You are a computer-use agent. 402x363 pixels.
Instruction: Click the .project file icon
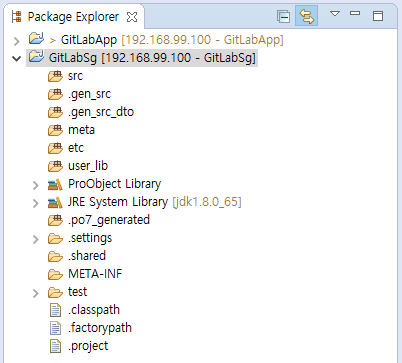(55, 346)
